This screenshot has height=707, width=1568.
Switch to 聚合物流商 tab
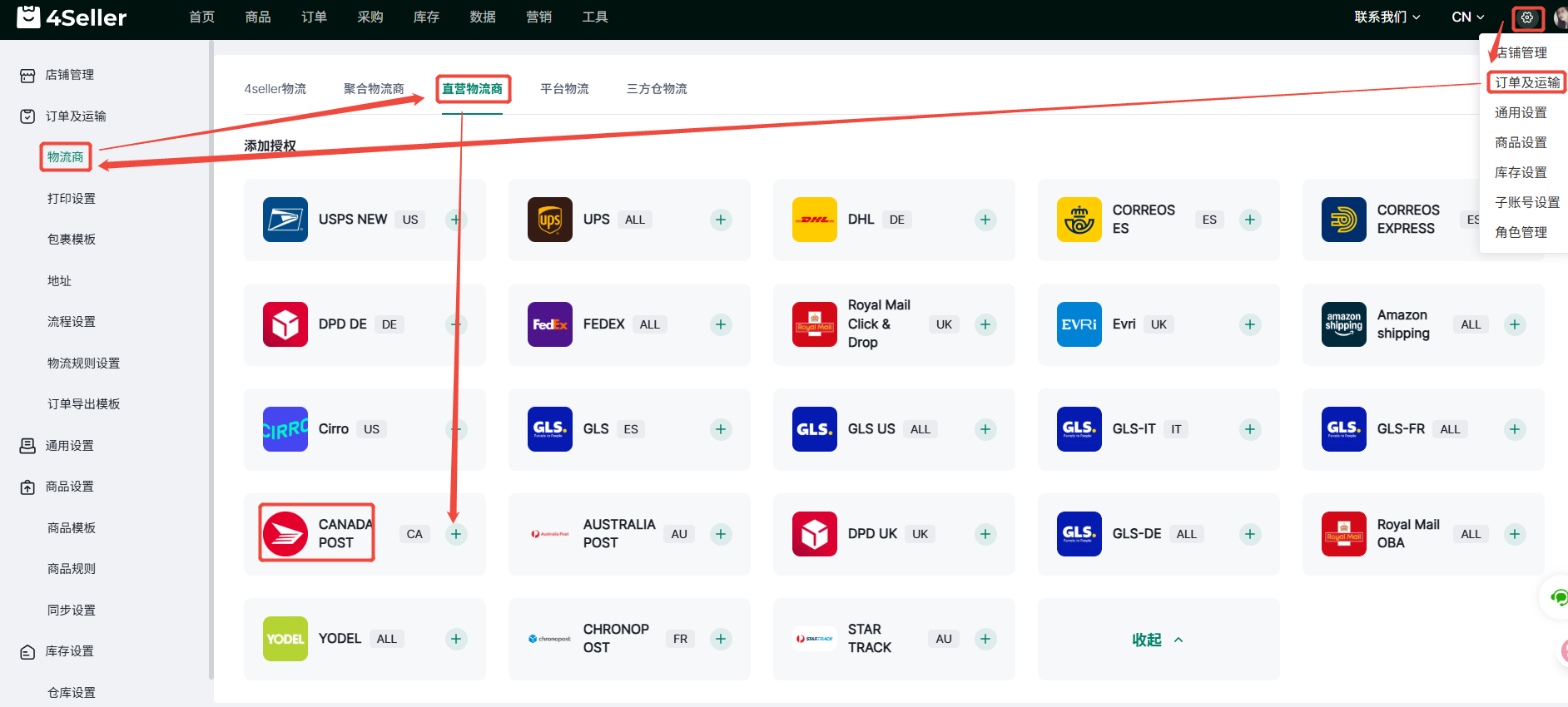pos(374,89)
